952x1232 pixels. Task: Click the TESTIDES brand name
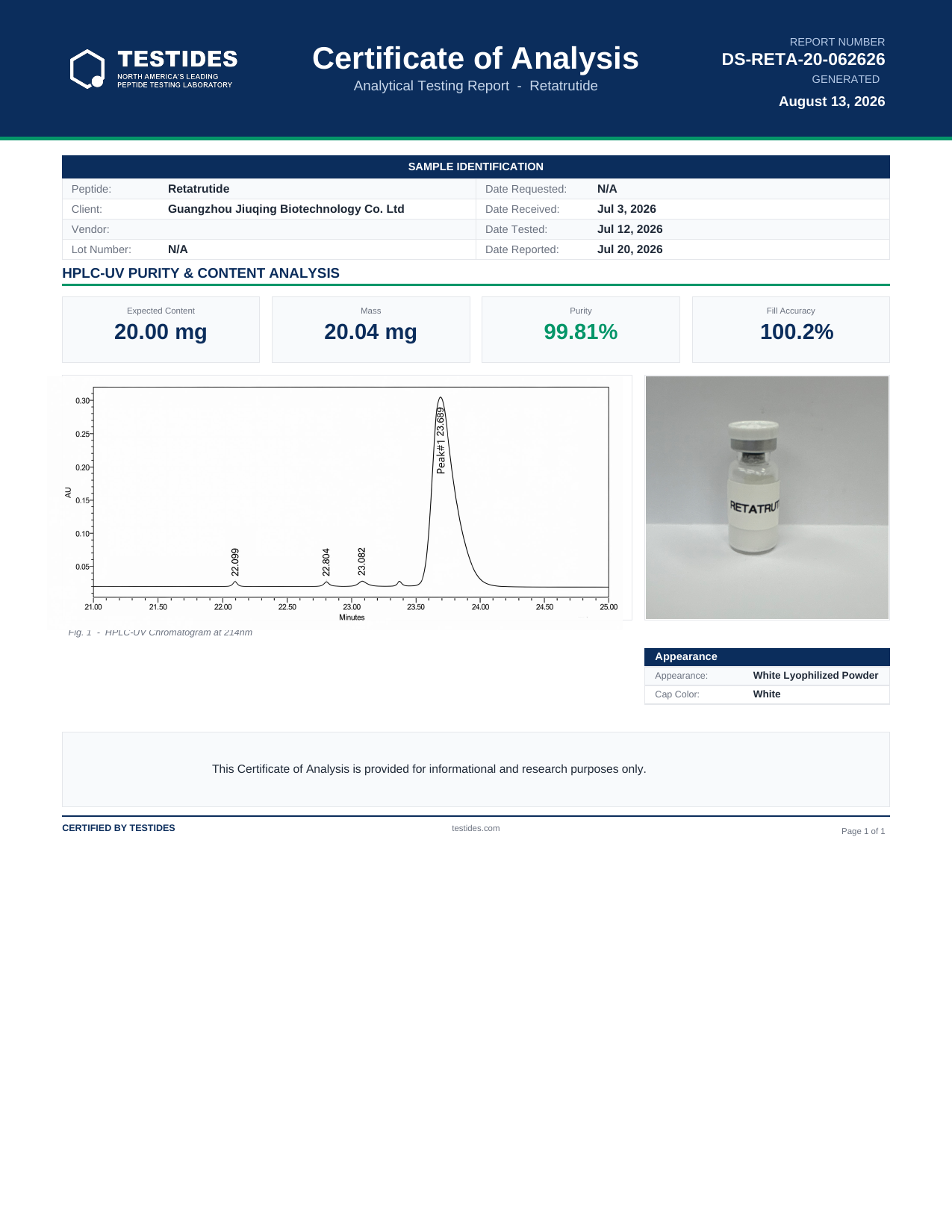[x=178, y=60]
